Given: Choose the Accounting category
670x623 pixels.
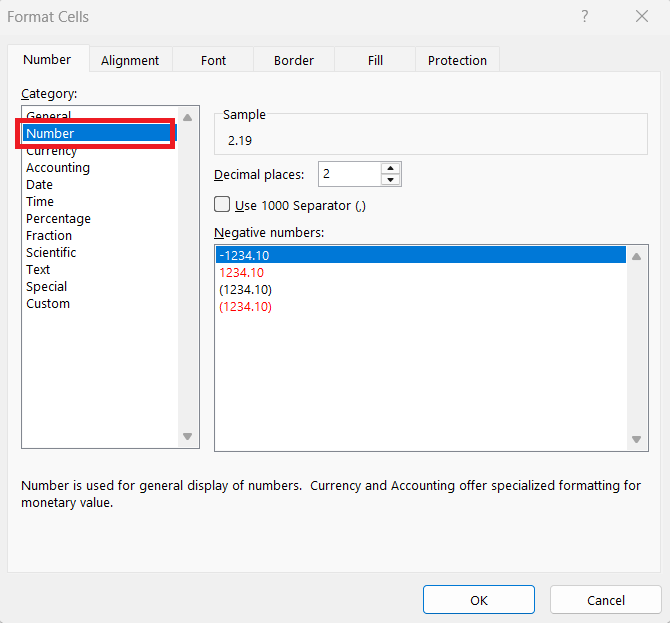Looking at the screenshot, I should tap(100, 168).
